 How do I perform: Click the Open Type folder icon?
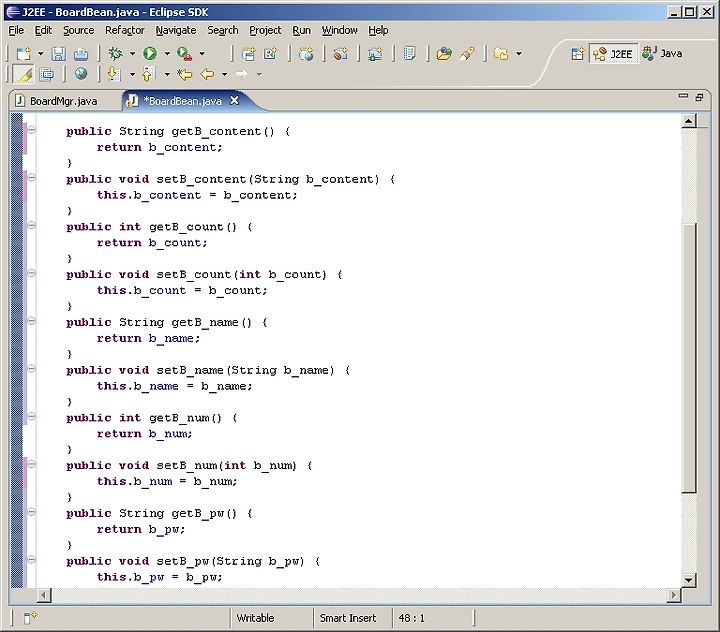coord(444,54)
